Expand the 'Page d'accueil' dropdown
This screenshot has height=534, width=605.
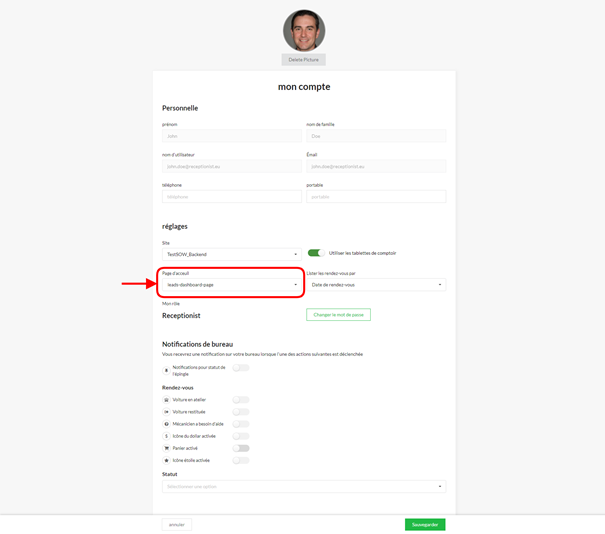(231, 285)
